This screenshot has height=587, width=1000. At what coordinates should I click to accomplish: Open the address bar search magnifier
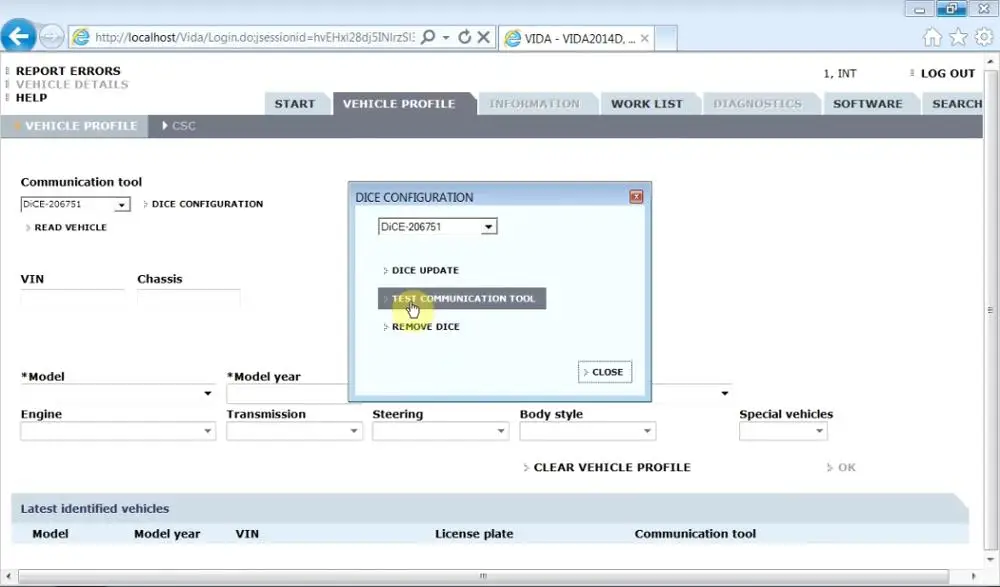pyautogui.click(x=428, y=37)
